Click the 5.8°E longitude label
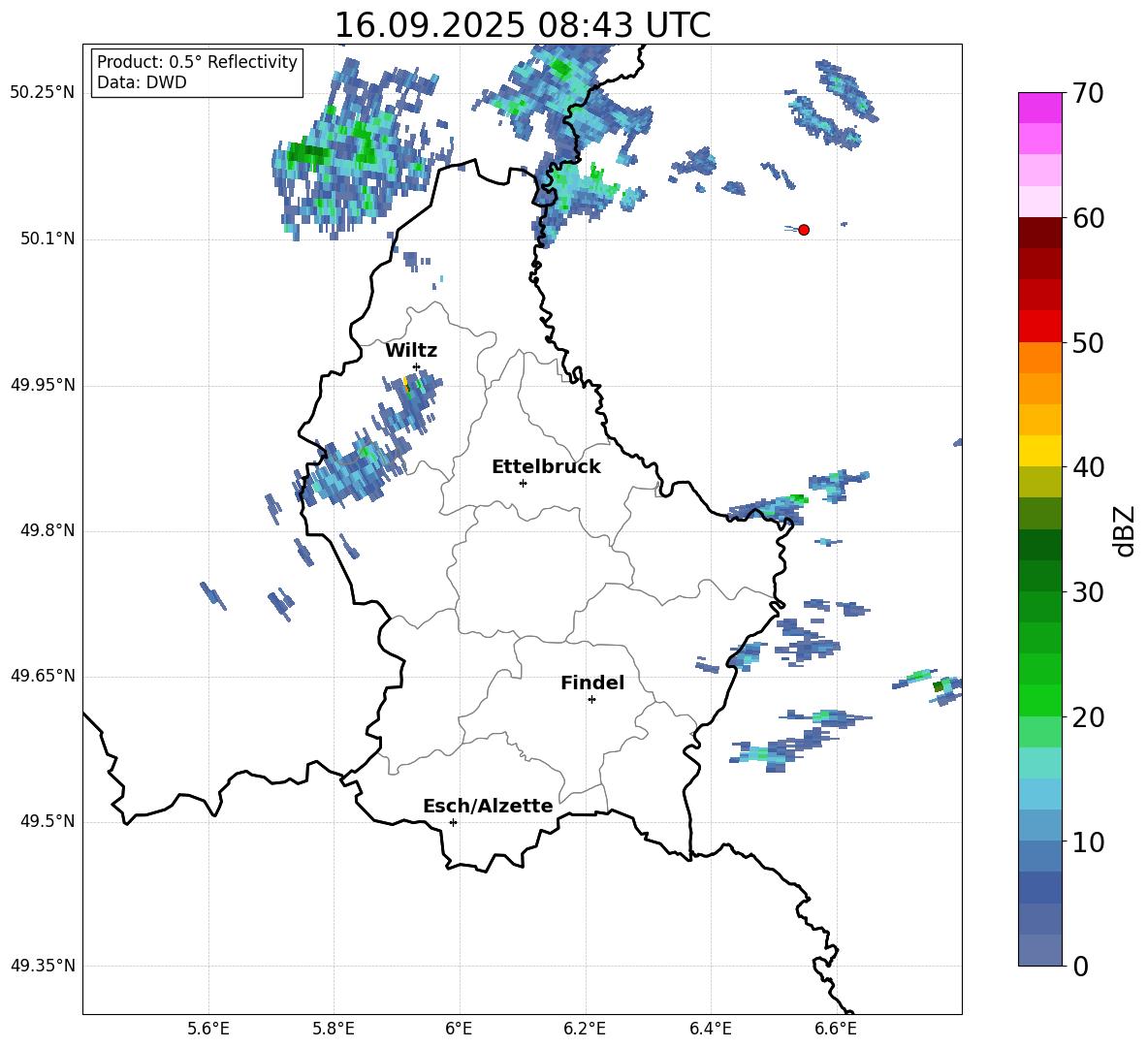1148x1048 pixels. pos(334,1029)
